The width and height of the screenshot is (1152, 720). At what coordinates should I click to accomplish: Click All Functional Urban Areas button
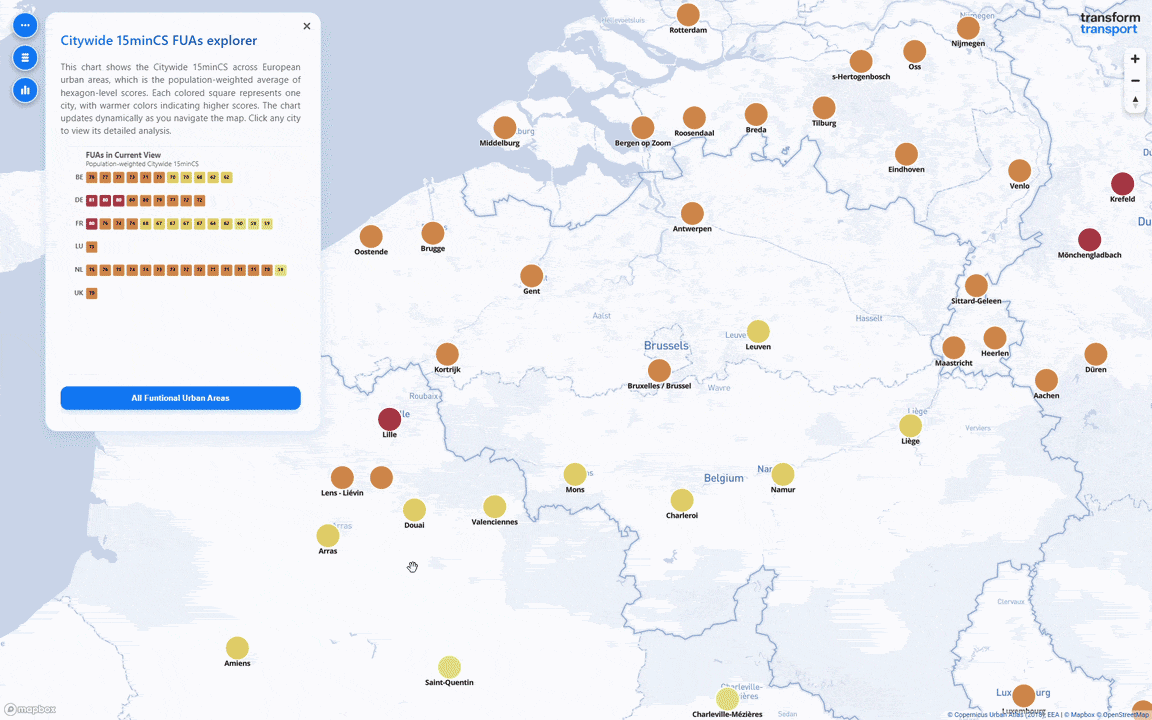tap(180, 398)
